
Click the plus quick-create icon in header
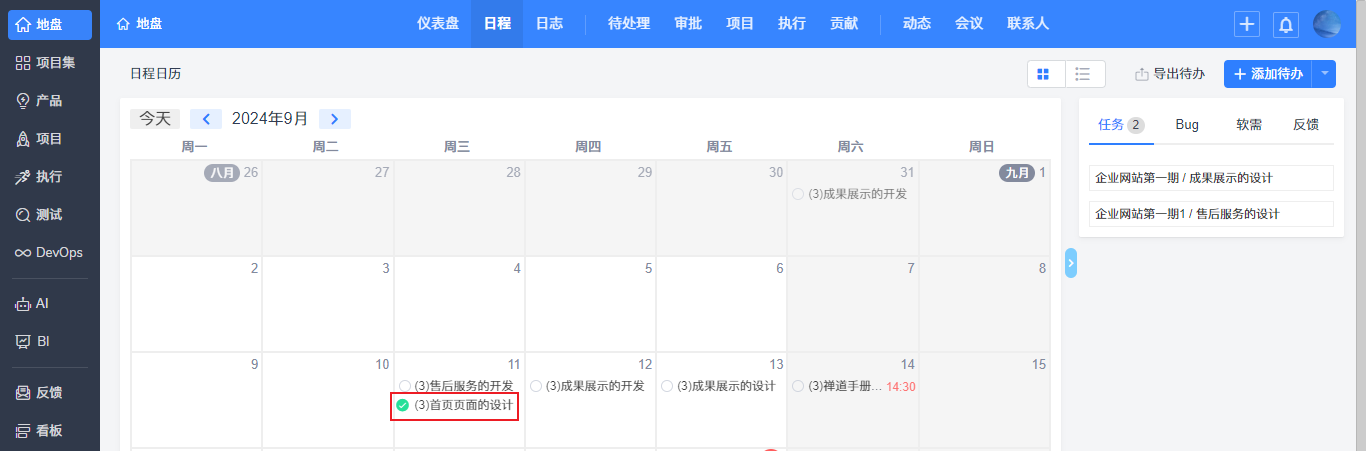click(x=1247, y=24)
